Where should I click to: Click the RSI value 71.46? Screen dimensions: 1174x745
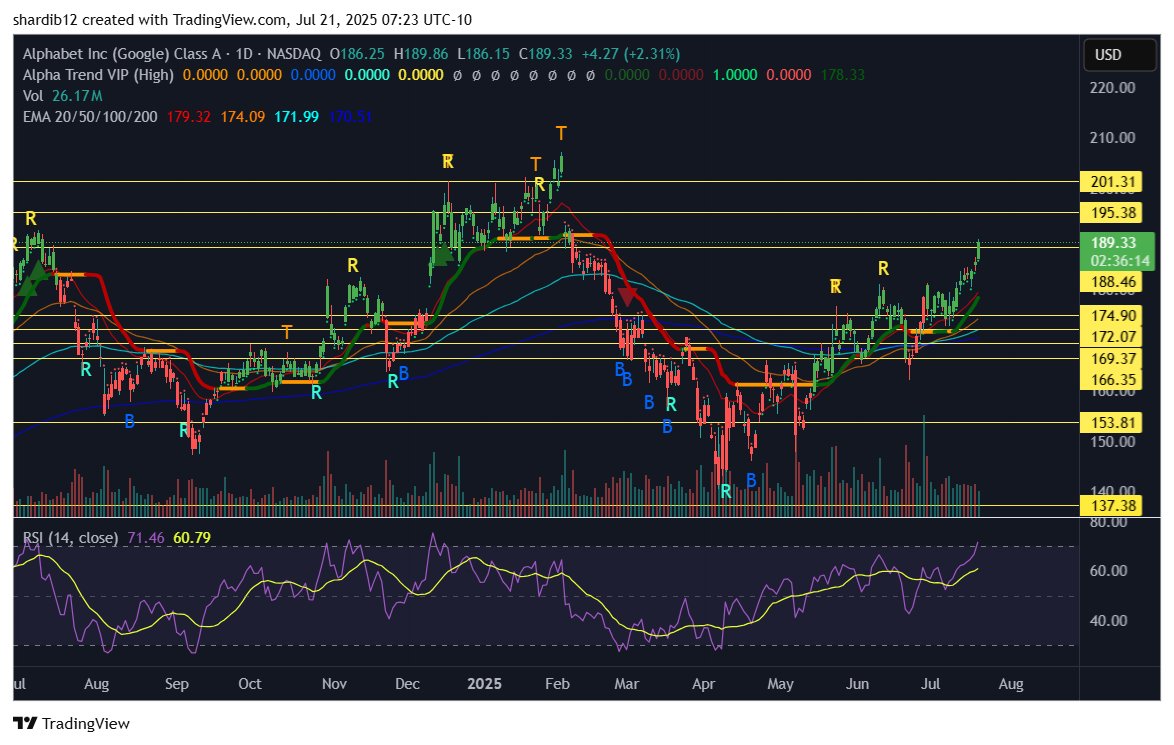pyautogui.click(x=145, y=538)
